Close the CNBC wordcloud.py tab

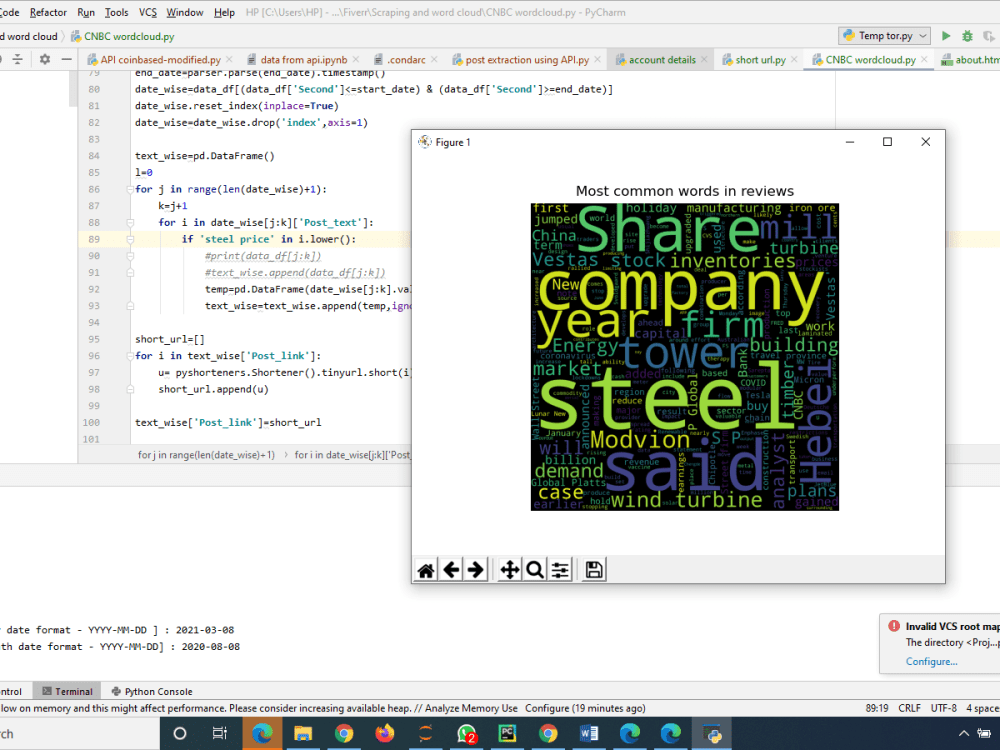(924, 59)
